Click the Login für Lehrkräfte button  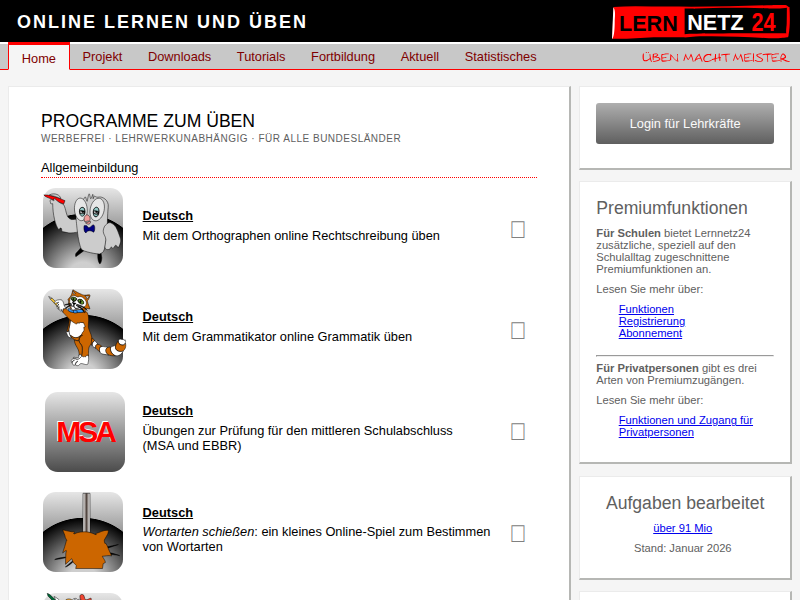(684, 123)
